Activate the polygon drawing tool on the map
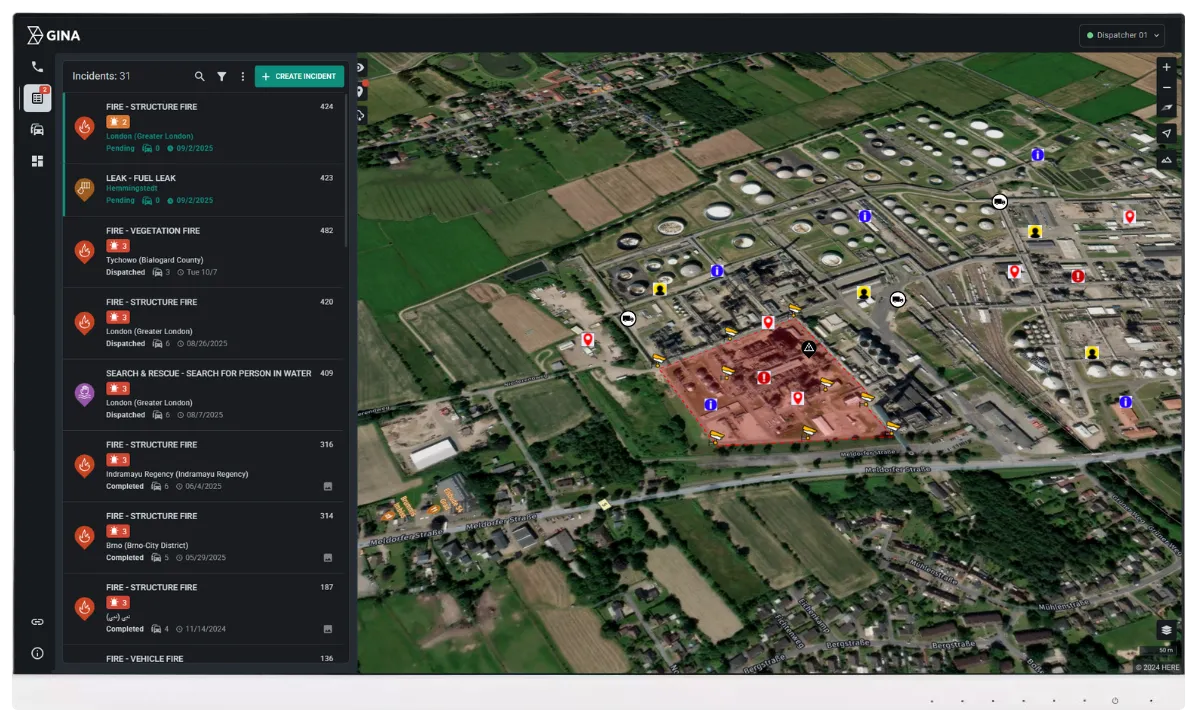 (361, 114)
